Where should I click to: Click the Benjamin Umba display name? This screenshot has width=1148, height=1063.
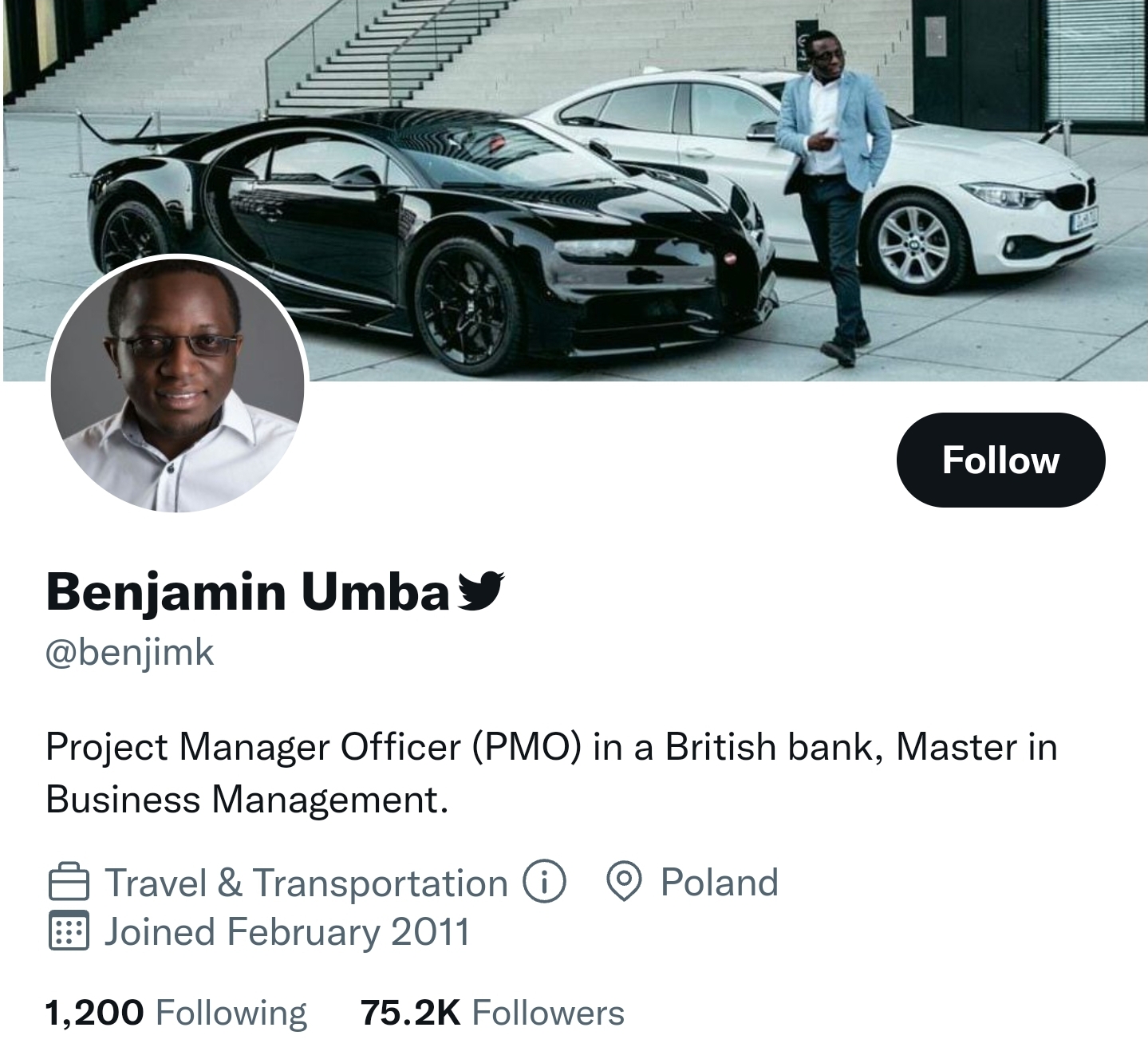[x=248, y=591]
